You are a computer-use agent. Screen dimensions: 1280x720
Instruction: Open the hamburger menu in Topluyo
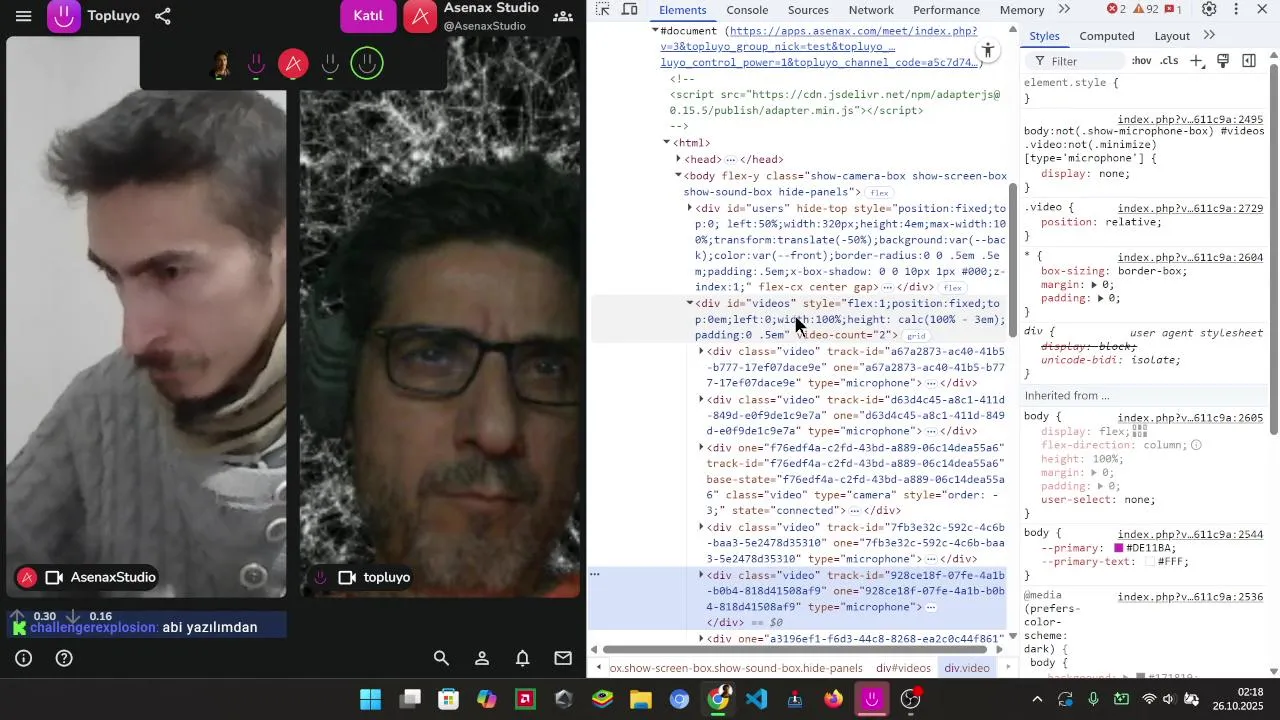24,16
